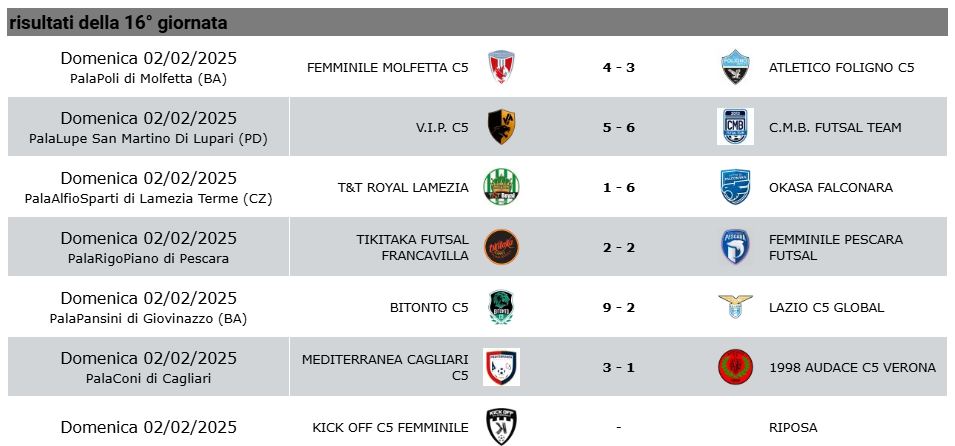This screenshot has width=955, height=446.
Task: Click the Okasa Falconara blue shield
Action: (x=735, y=186)
